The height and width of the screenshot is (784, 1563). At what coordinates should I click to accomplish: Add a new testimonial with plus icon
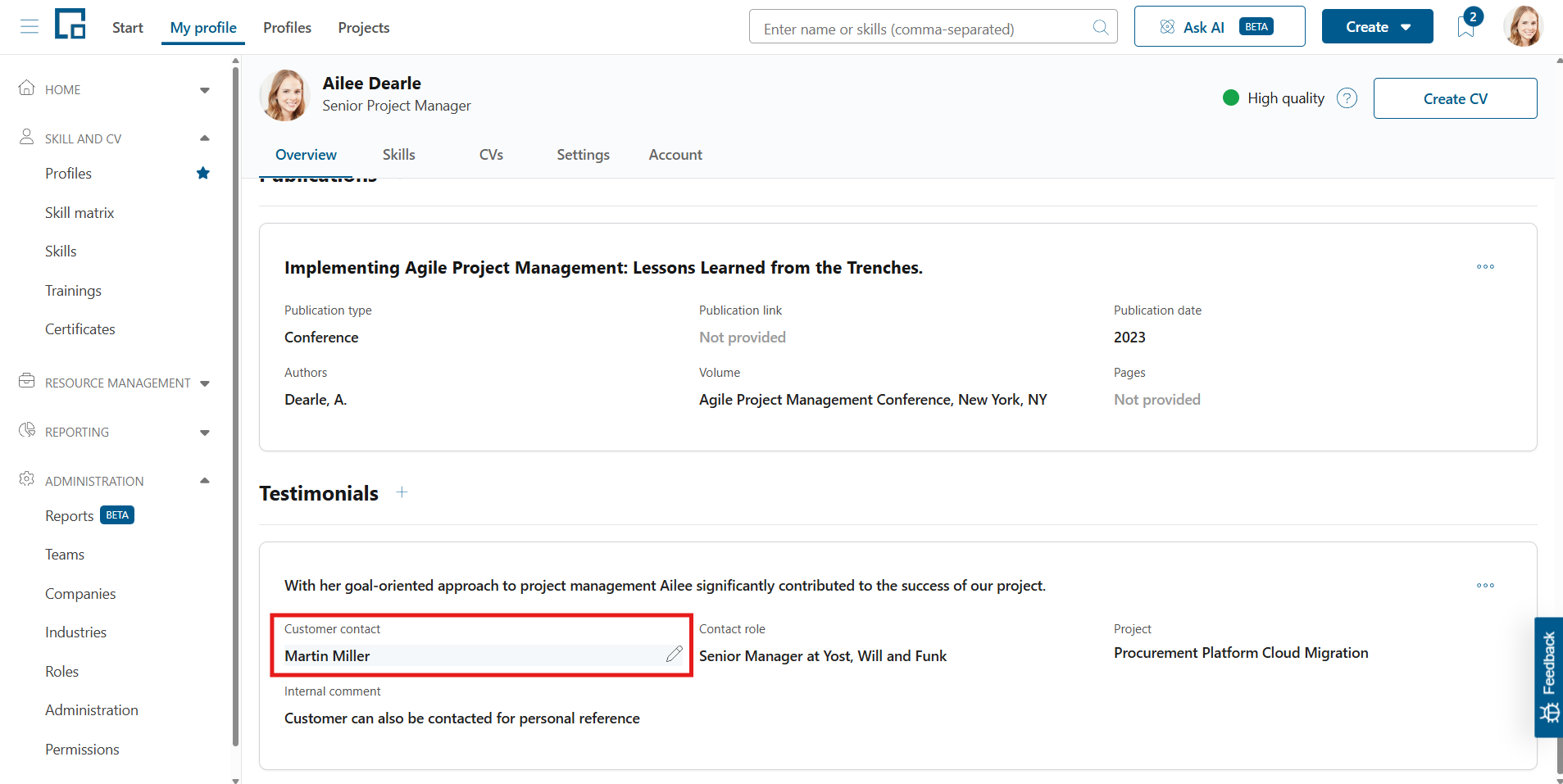[x=402, y=492]
